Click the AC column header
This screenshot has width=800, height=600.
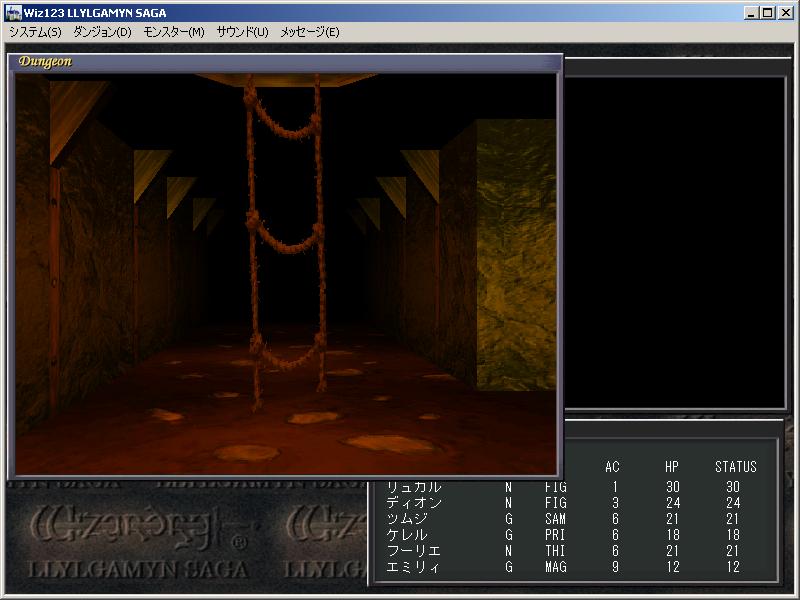[x=613, y=467]
